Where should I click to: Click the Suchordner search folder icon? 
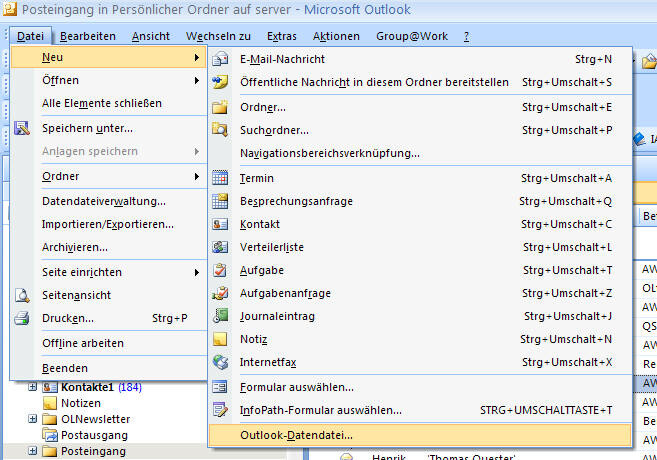pyautogui.click(x=221, y=130)
